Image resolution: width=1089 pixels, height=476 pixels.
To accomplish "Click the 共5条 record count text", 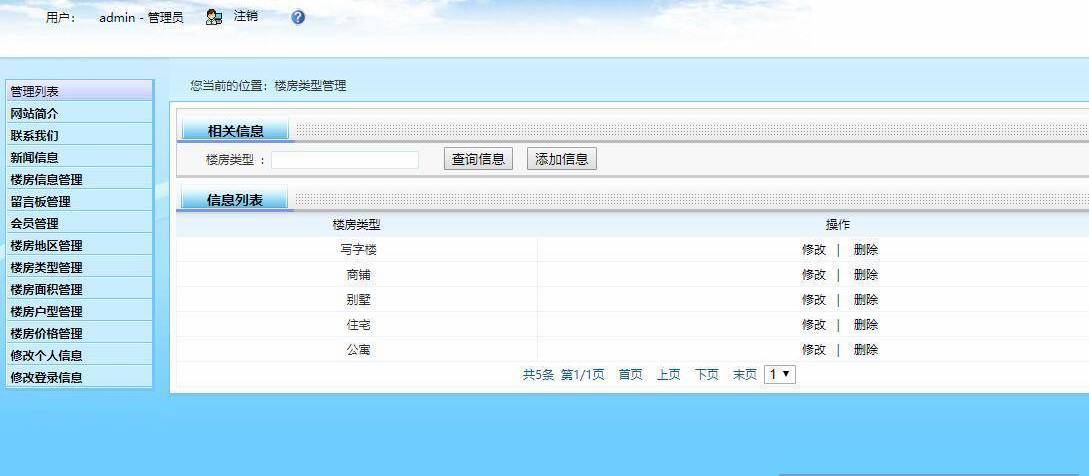I will (538, 375).
